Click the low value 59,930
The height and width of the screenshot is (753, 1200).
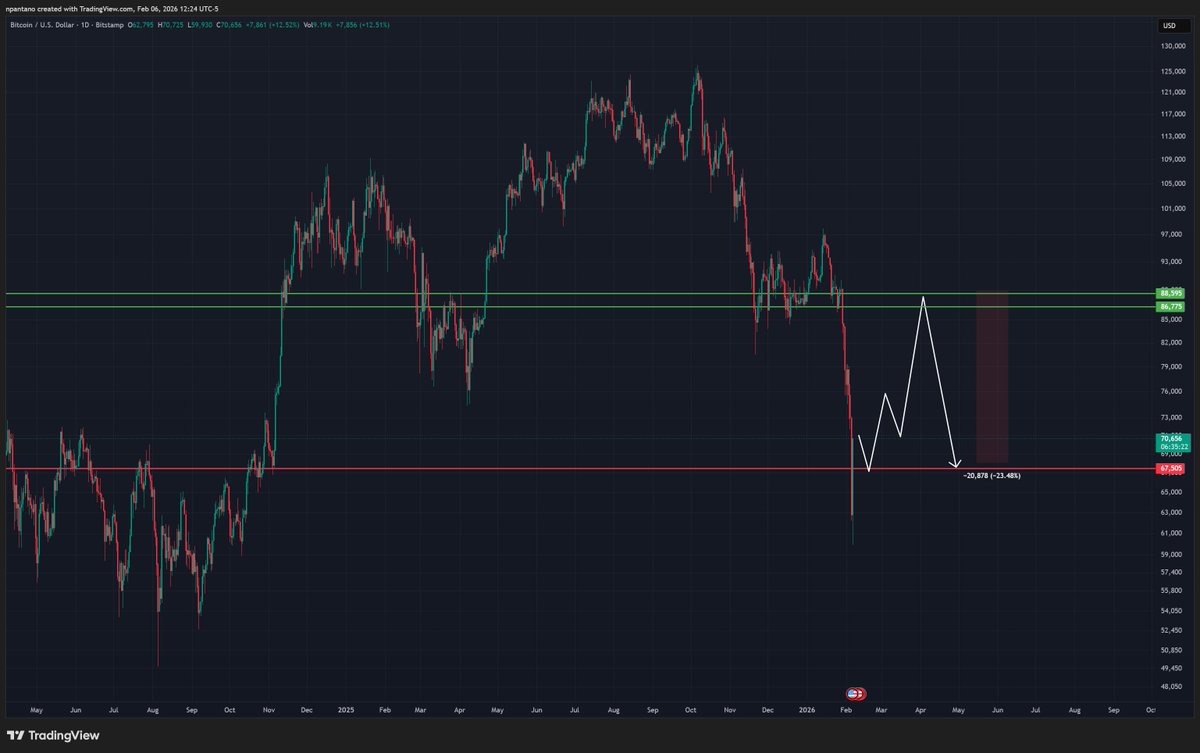tap(200, 25)
